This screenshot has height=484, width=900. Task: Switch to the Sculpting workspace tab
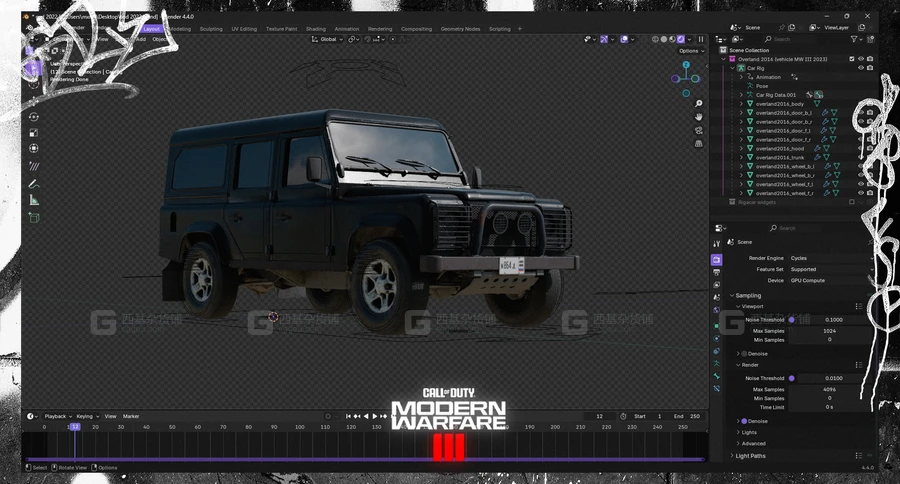pyautogui.click(x=211, y=29)
